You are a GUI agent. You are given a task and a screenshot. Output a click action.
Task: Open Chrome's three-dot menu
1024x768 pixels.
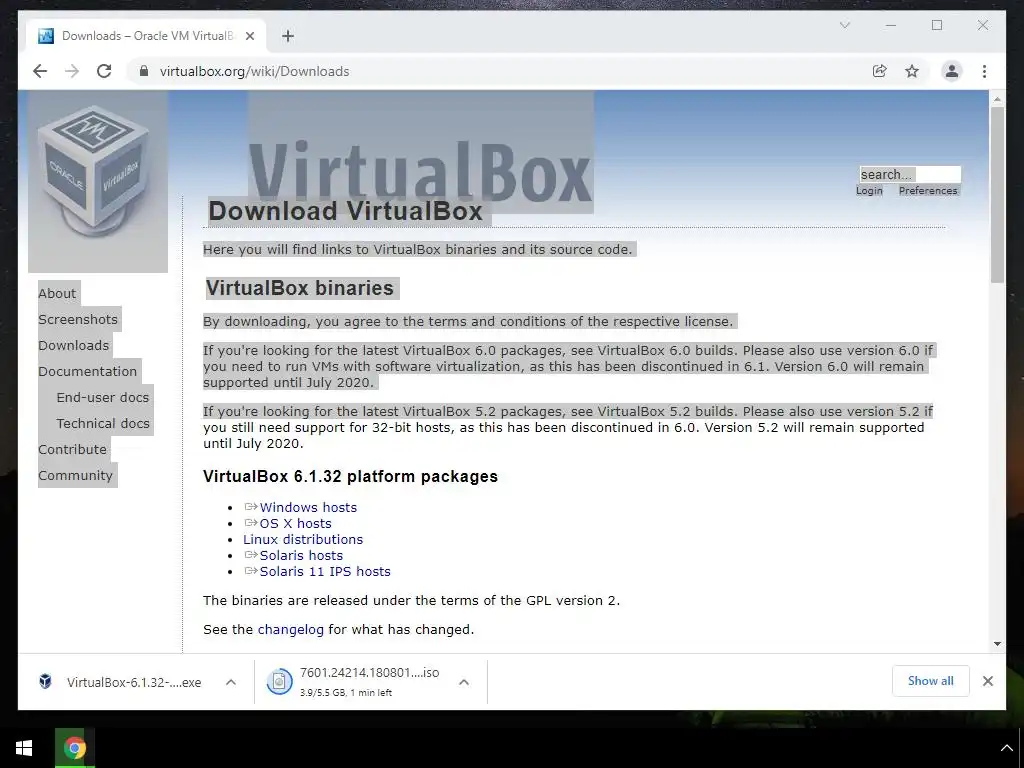(x=984, y=71)
